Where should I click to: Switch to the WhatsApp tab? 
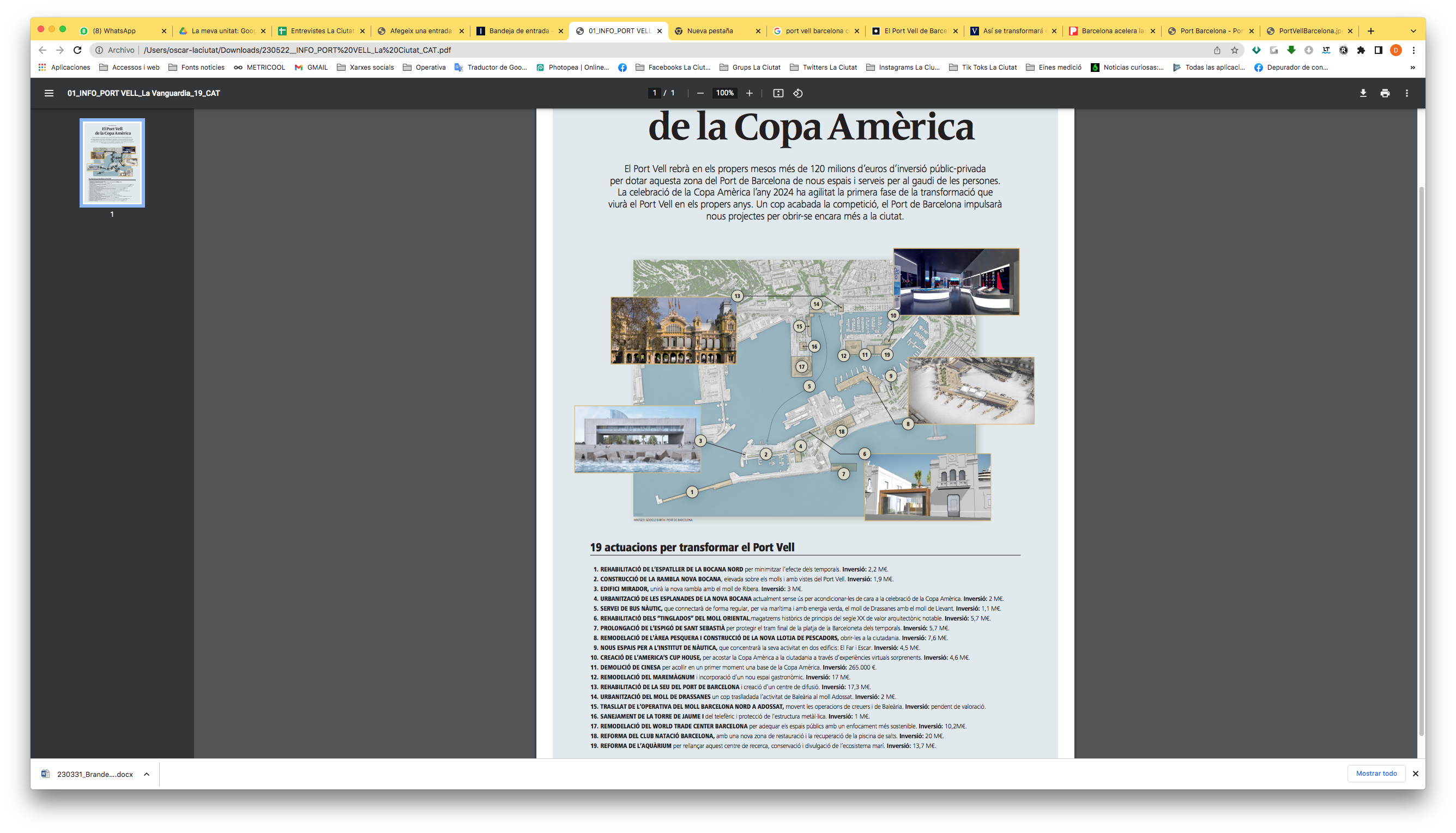pos(123,31)
